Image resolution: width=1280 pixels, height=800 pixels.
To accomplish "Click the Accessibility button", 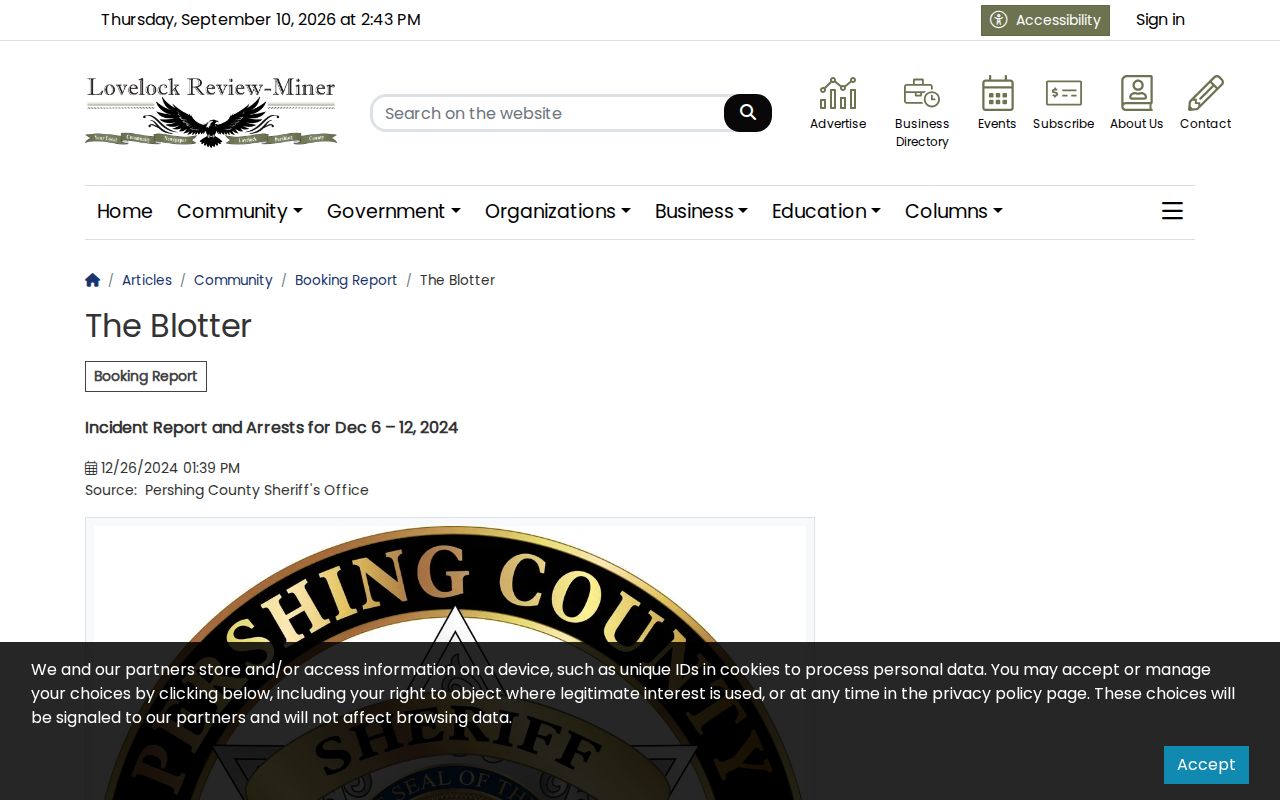I will click(x=1045, y=20).
